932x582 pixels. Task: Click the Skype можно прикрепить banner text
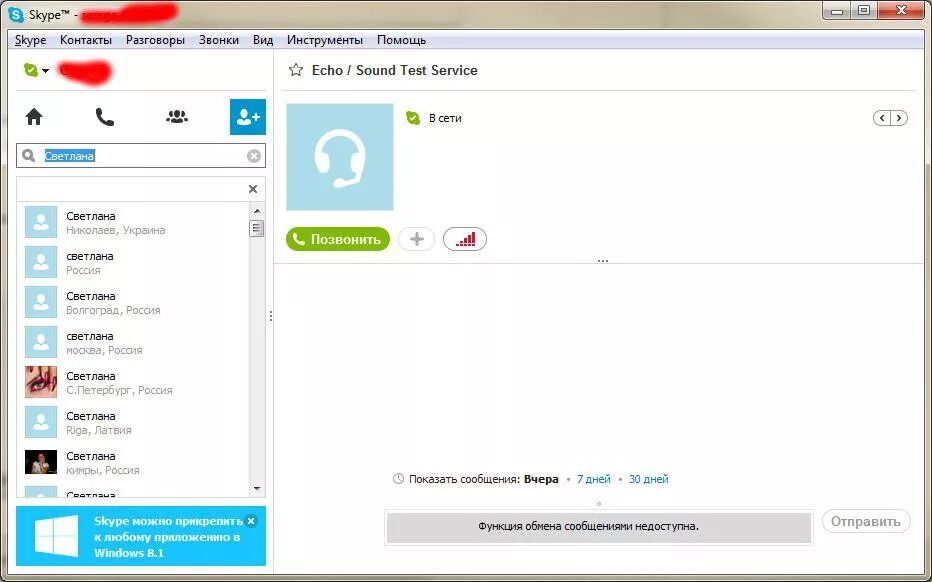tap(168, 537)
